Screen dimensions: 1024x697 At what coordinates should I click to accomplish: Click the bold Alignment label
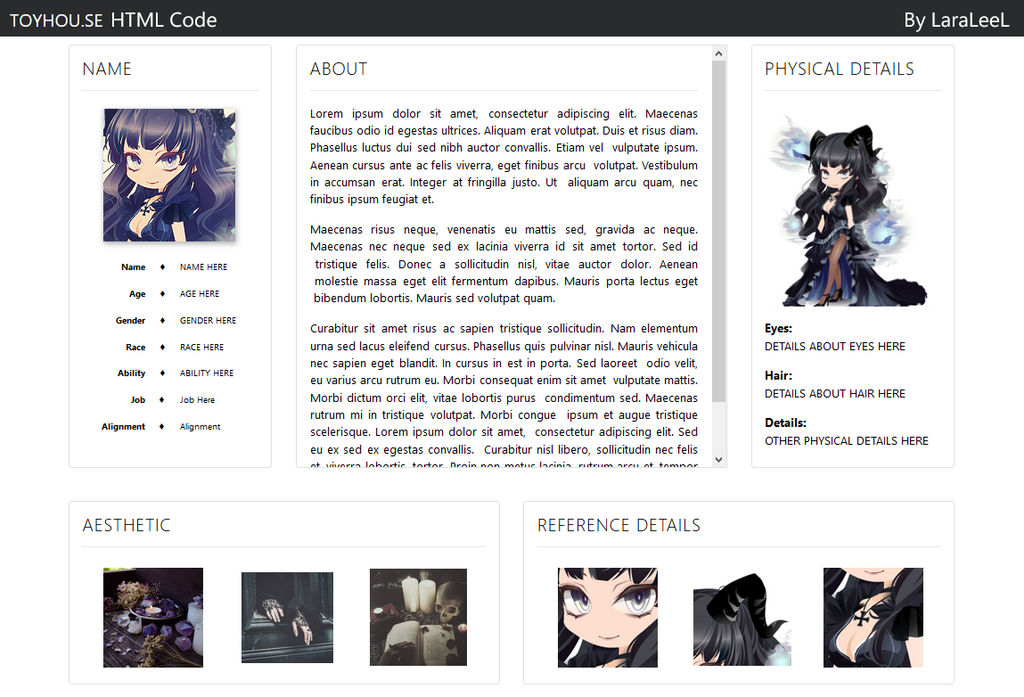[123, 427]
